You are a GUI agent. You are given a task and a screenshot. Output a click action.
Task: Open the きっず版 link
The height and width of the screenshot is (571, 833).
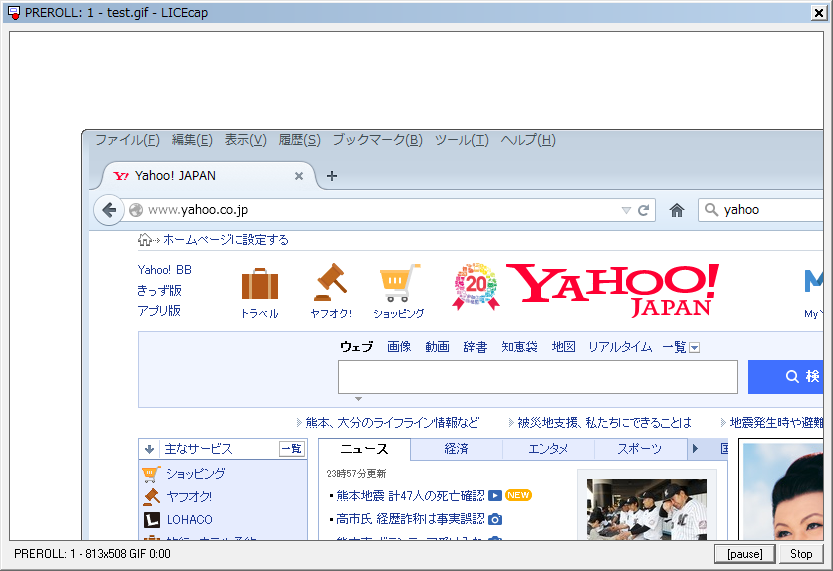click(x=159, y=291)
